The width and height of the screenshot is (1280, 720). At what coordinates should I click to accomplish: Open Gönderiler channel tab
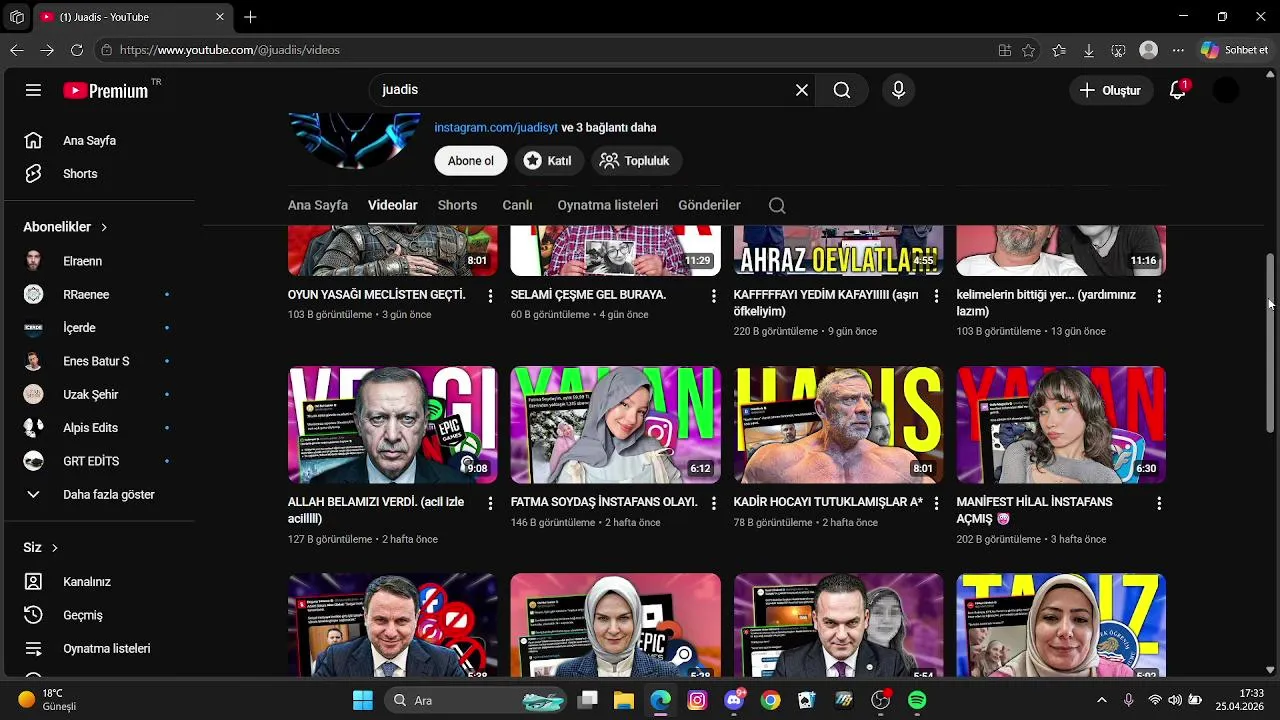pyautogui.click(x=709, y=205)
